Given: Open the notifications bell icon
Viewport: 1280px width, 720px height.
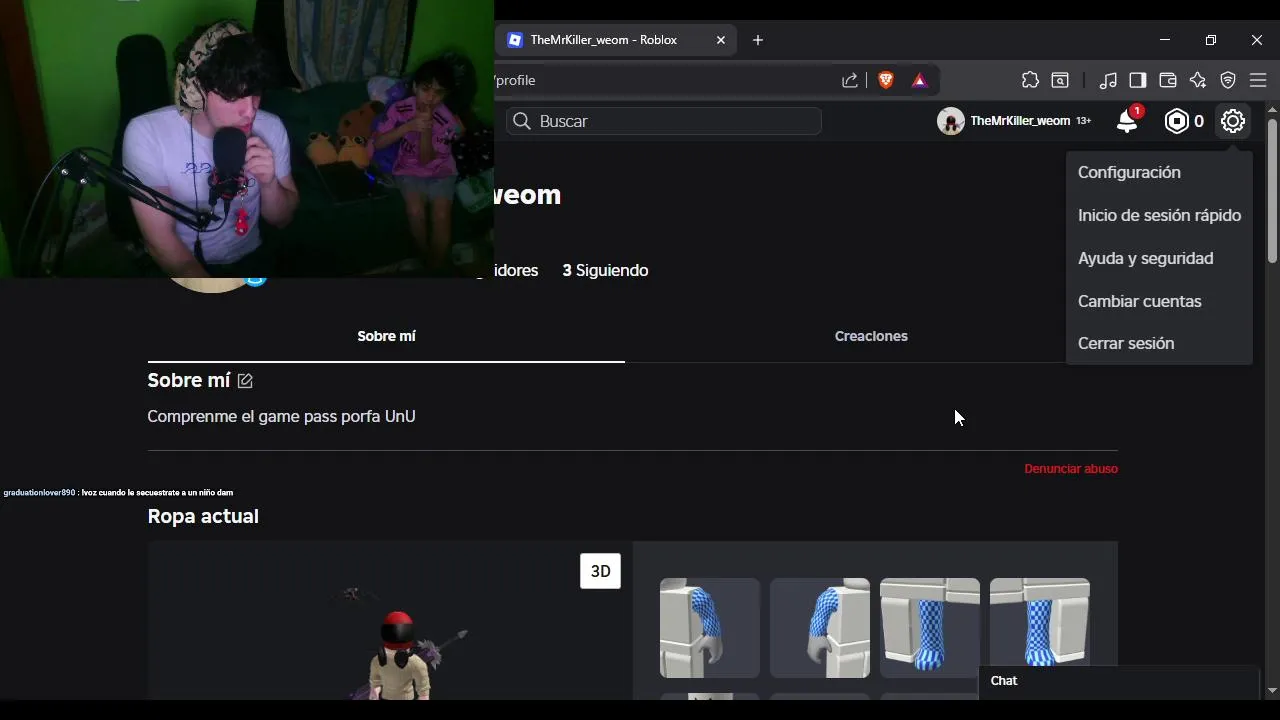Looking at the screenshot, I should click(x=1127, y=121).
